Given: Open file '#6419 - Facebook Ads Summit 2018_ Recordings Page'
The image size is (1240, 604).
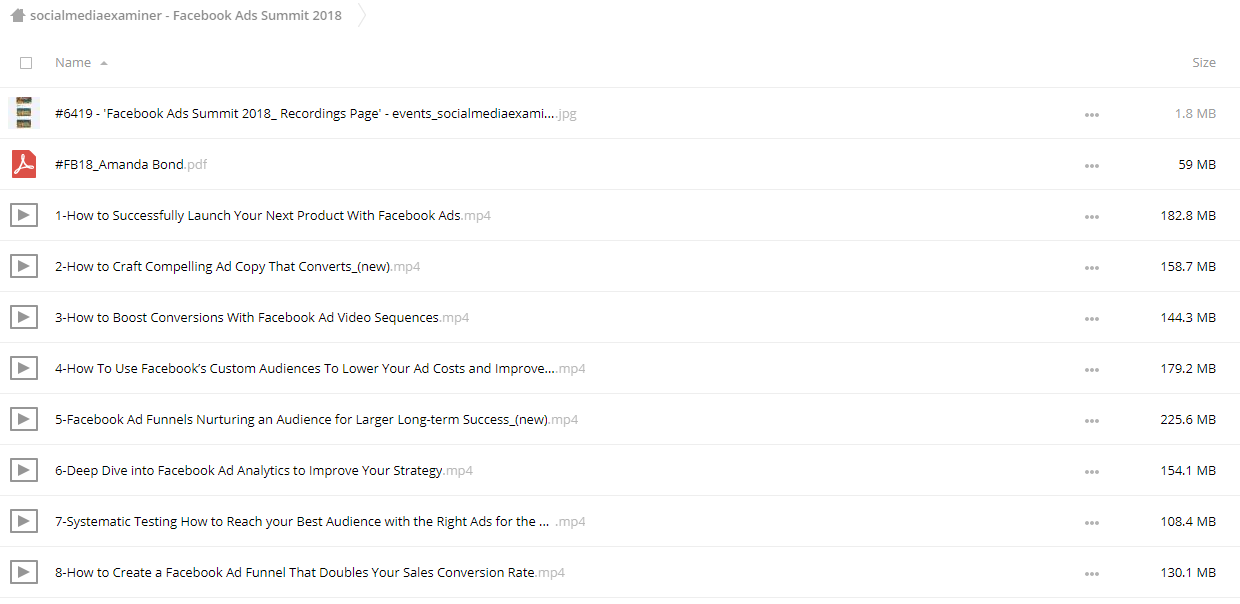Looking at the screenshot, I should point(316,113).
